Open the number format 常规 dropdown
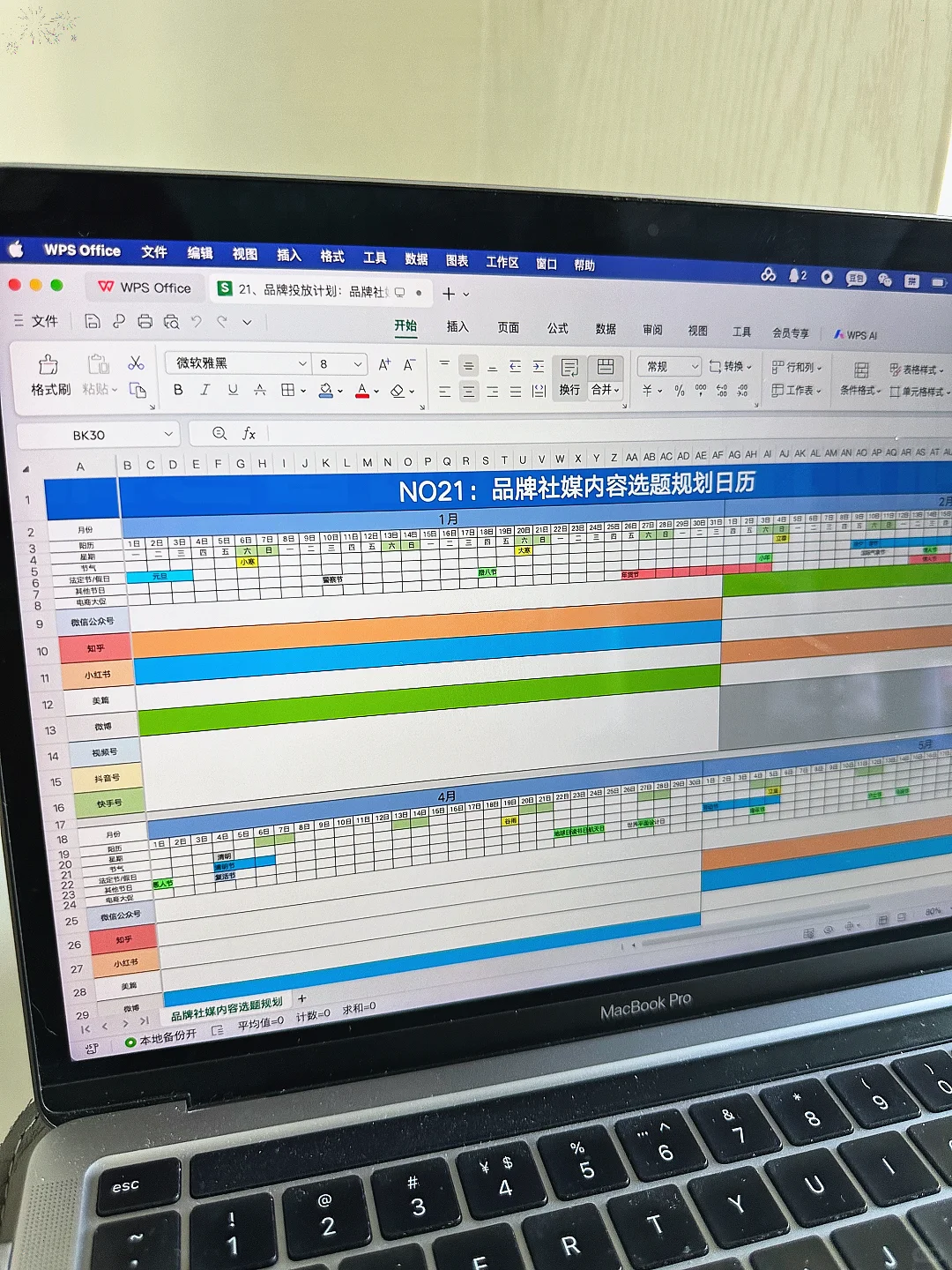Viewport: 952px width, 1270px height. tap(695, 366)
